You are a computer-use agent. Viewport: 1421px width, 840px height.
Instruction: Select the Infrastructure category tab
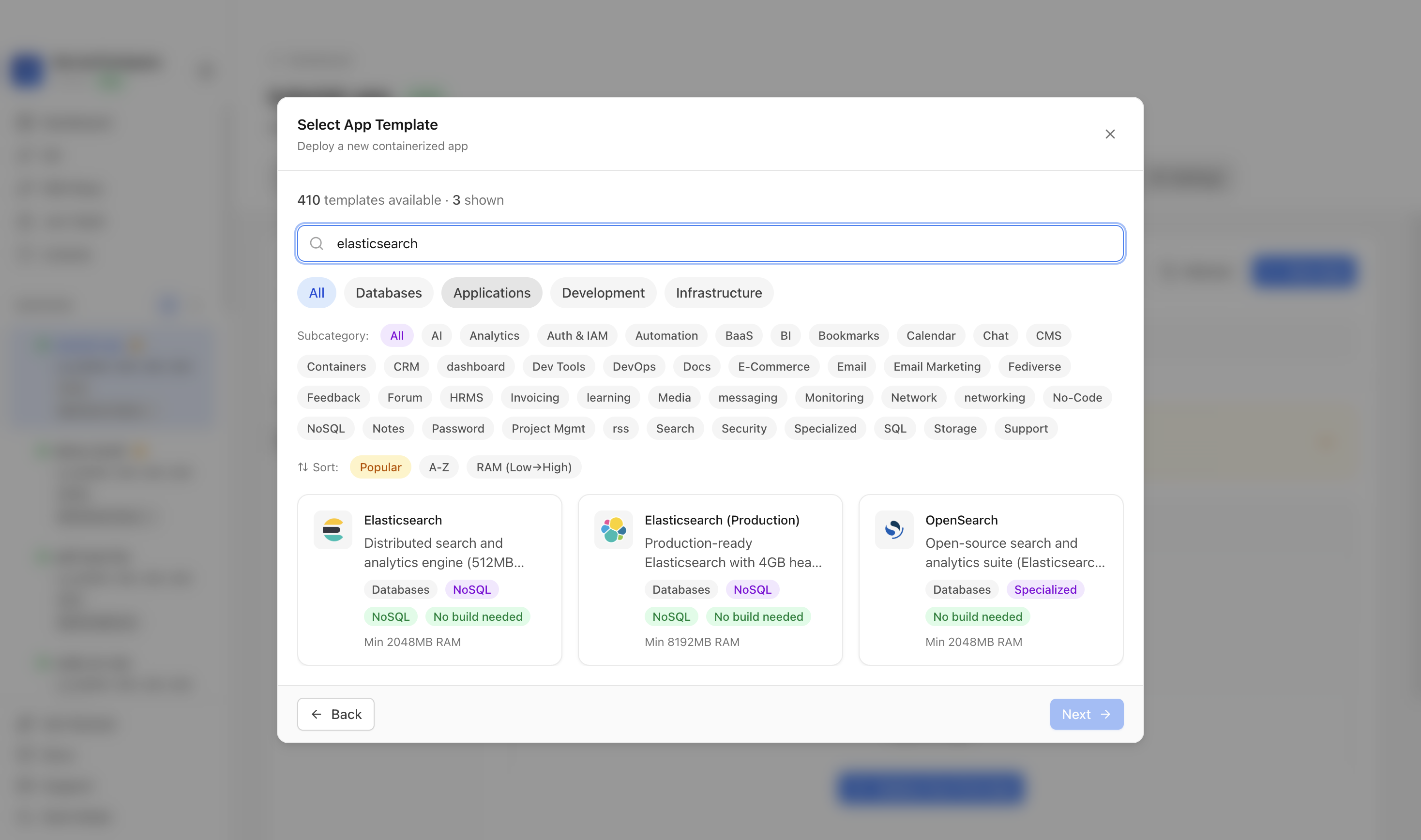(718, 293)
